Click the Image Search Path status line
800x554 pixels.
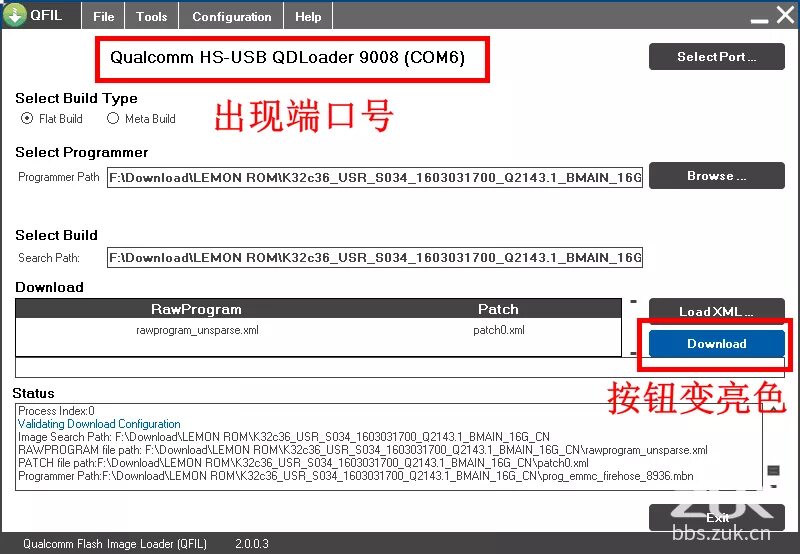pyautogui.click(x=284, y=437)
